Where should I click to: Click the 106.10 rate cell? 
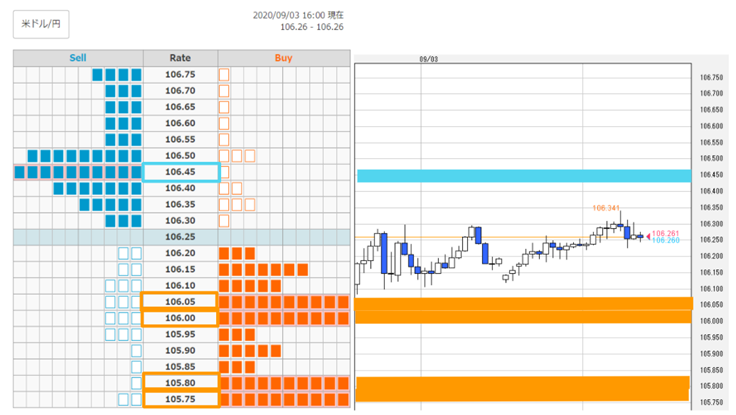tap(180, 285)
